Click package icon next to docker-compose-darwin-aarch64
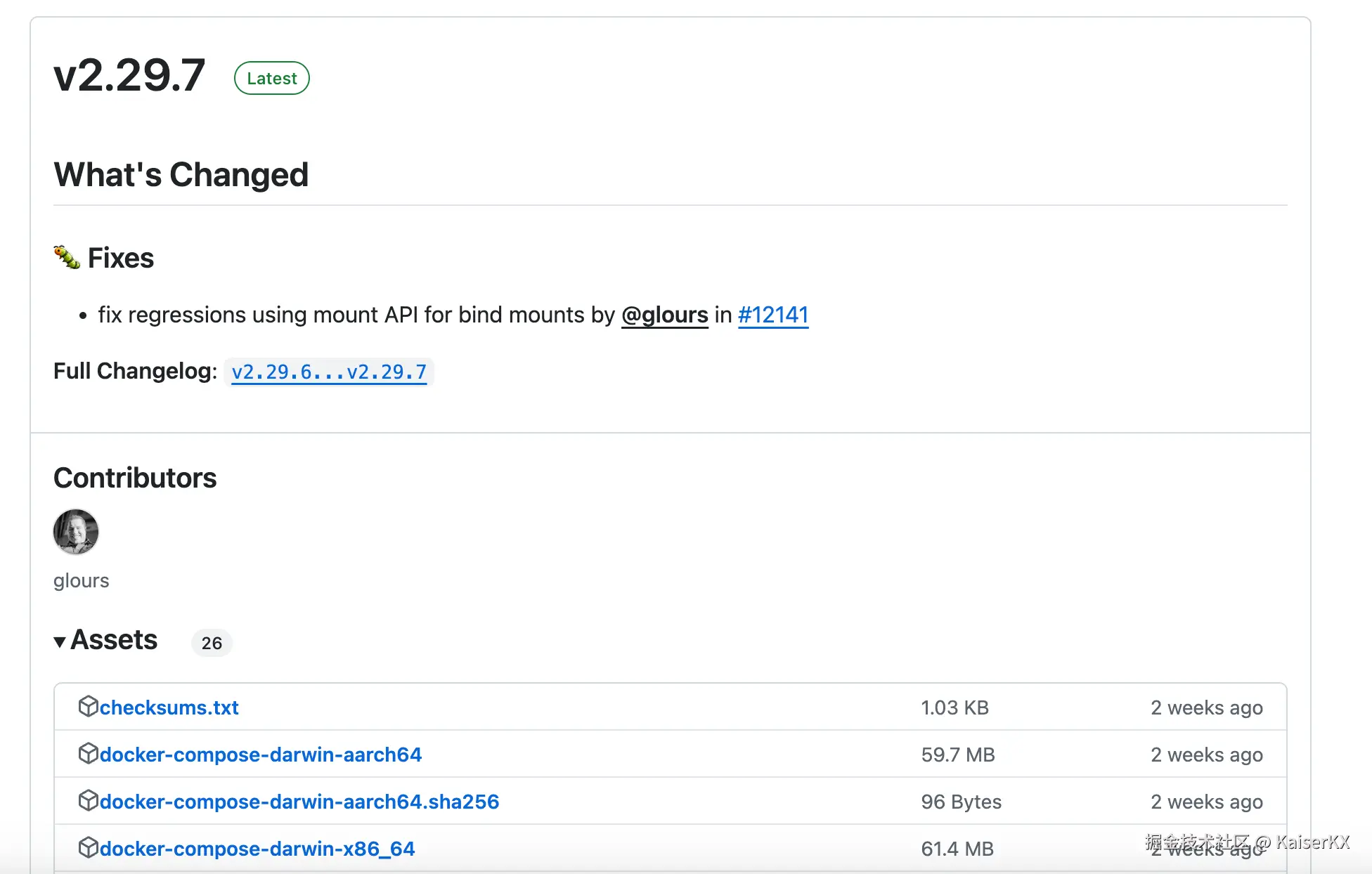The width and height of the screenshot is (1372, 874). tap(88, 753)
